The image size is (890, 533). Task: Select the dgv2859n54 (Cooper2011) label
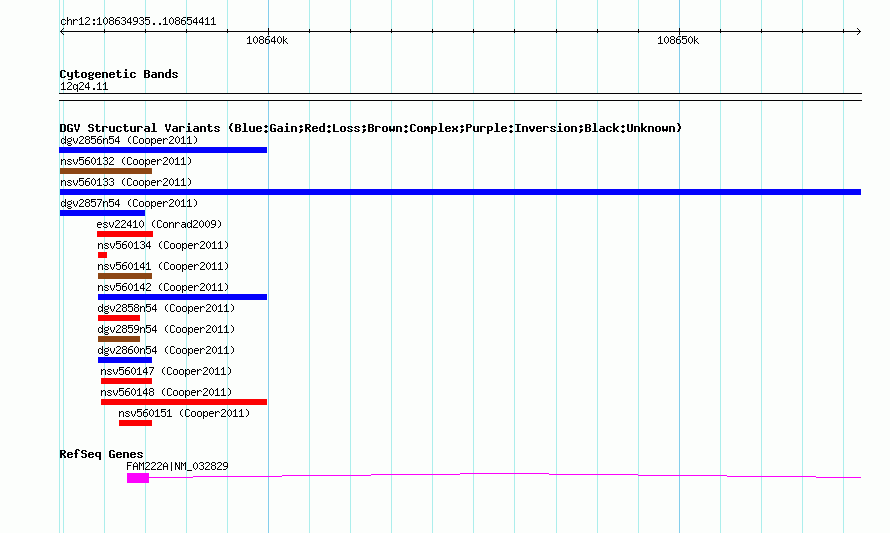pos(166,329)
